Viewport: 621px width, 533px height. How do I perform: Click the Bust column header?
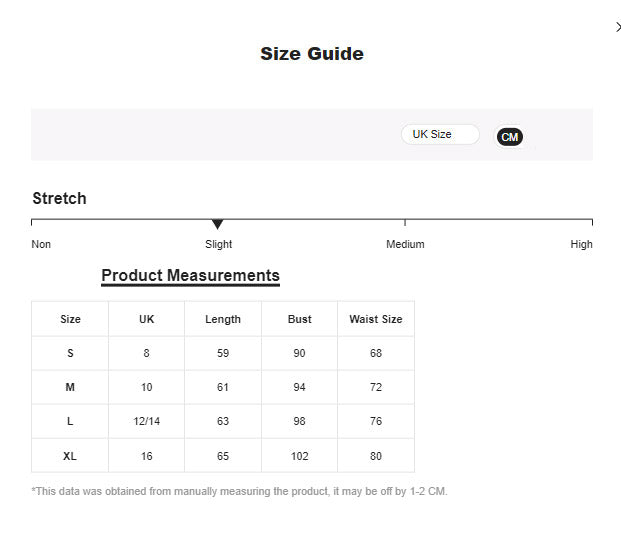click(299, 319)
